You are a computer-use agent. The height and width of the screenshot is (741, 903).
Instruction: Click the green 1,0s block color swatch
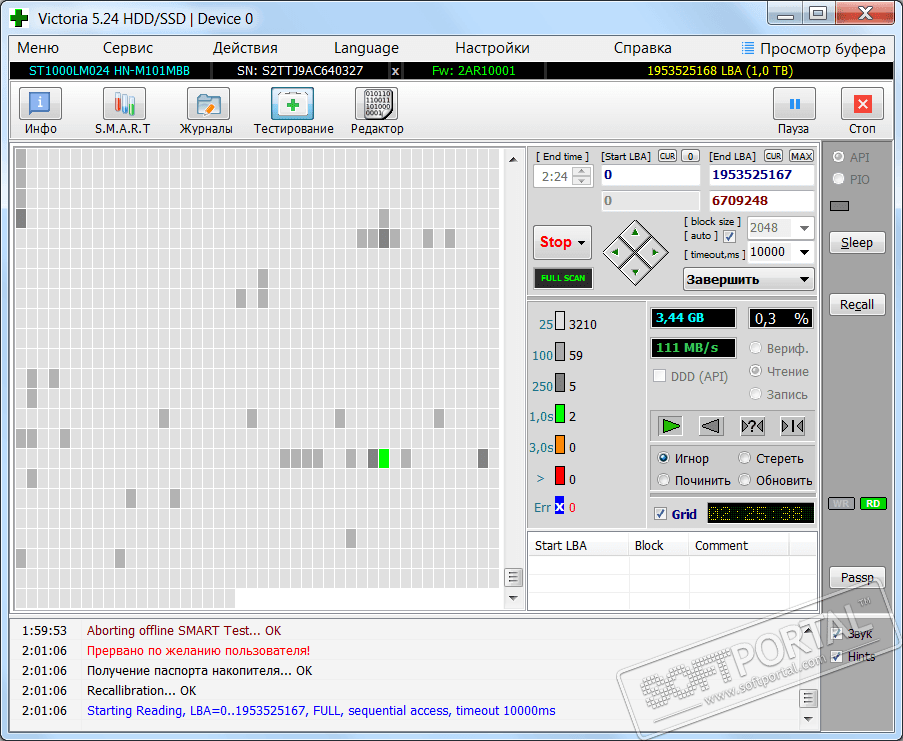coord(560,413)
